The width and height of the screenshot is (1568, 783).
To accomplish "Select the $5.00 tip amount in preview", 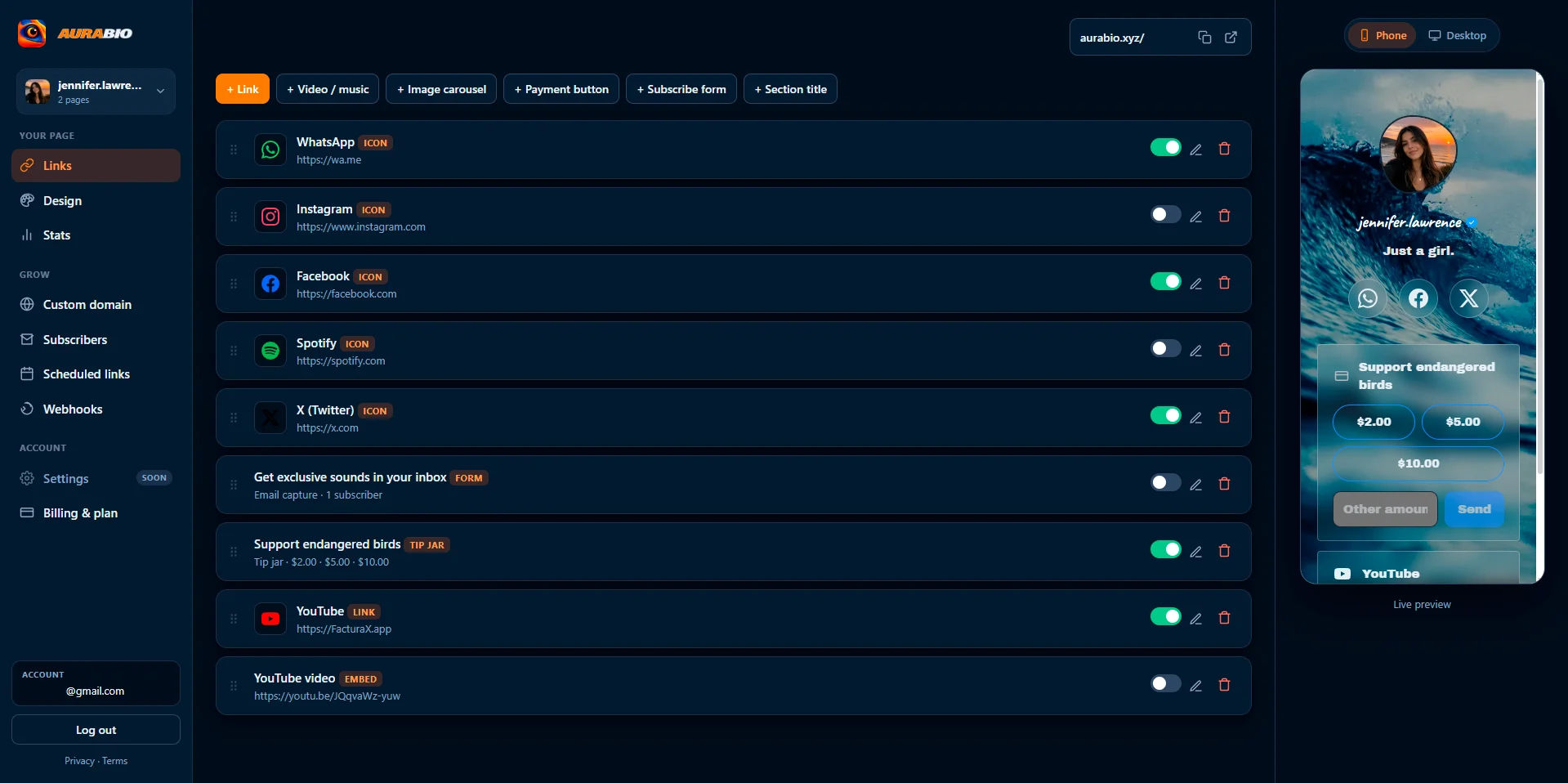I will pyautogui.click(x=1463, y=422).
